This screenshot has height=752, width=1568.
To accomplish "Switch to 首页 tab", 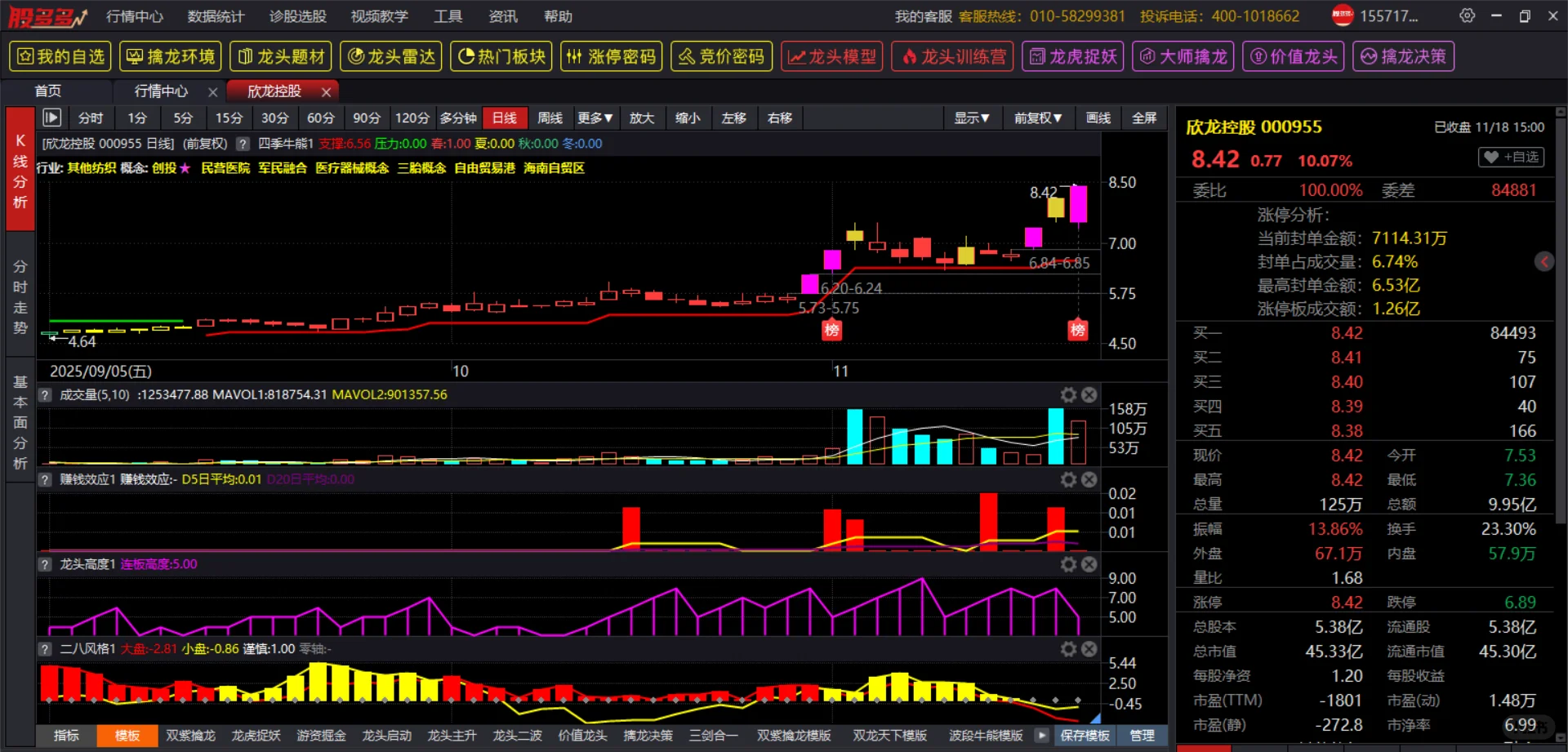I will 48,91.
